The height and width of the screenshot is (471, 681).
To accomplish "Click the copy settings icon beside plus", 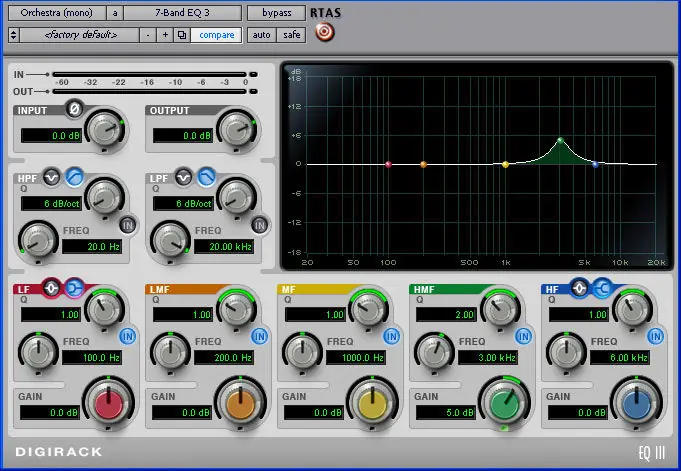I will [x=182, y=35].
